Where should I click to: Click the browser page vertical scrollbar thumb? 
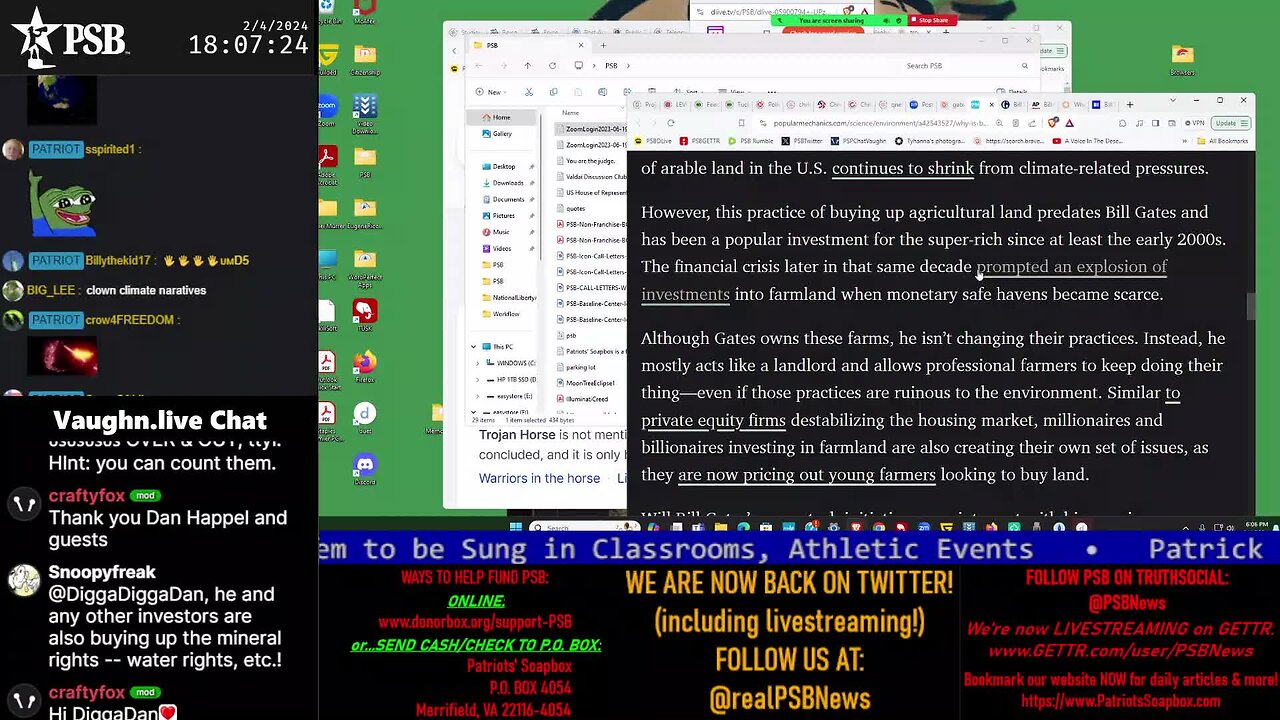tap(1250, 306)
